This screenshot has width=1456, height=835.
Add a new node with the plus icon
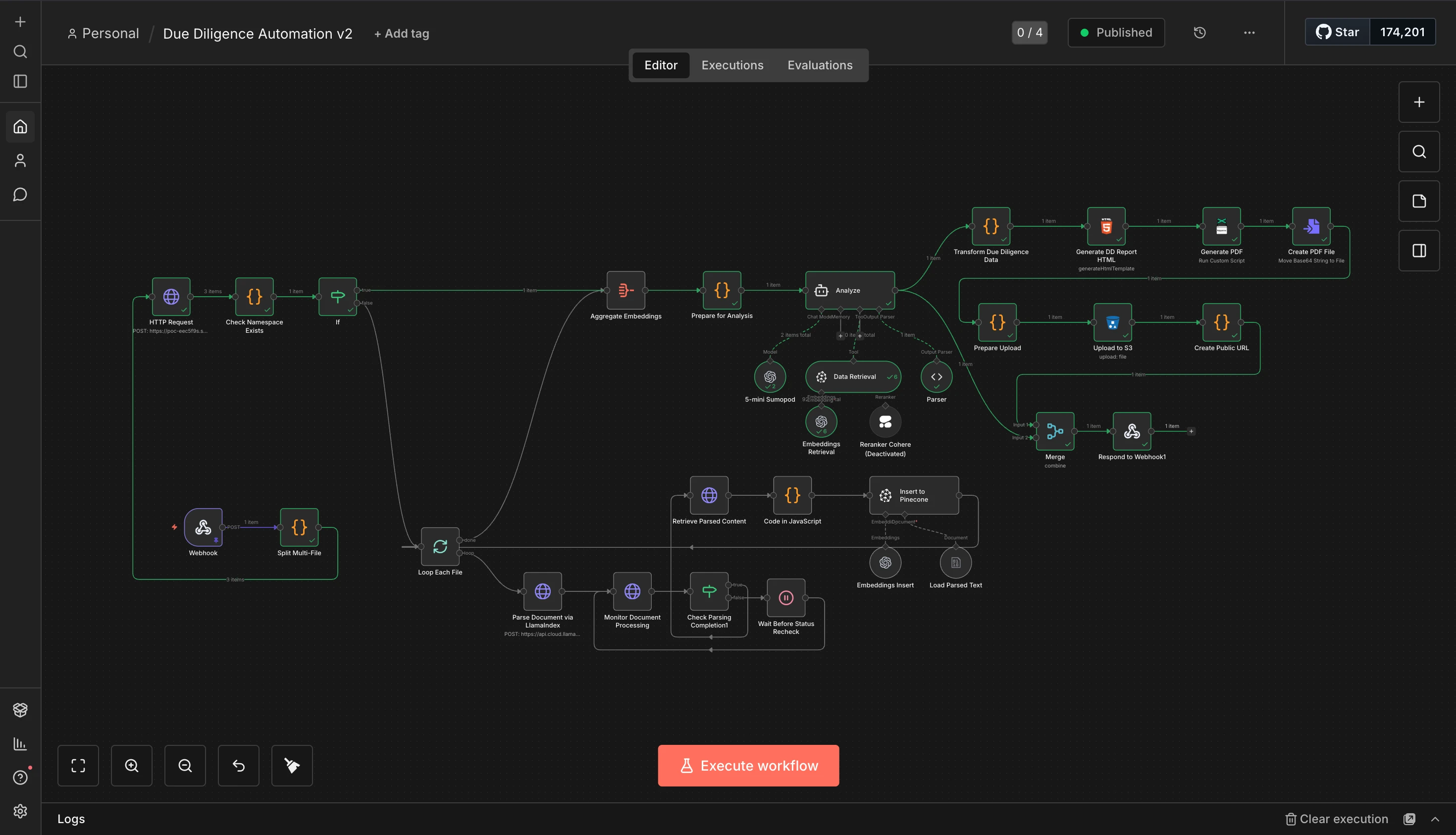pyautogui.click(x=1419, y=102)
